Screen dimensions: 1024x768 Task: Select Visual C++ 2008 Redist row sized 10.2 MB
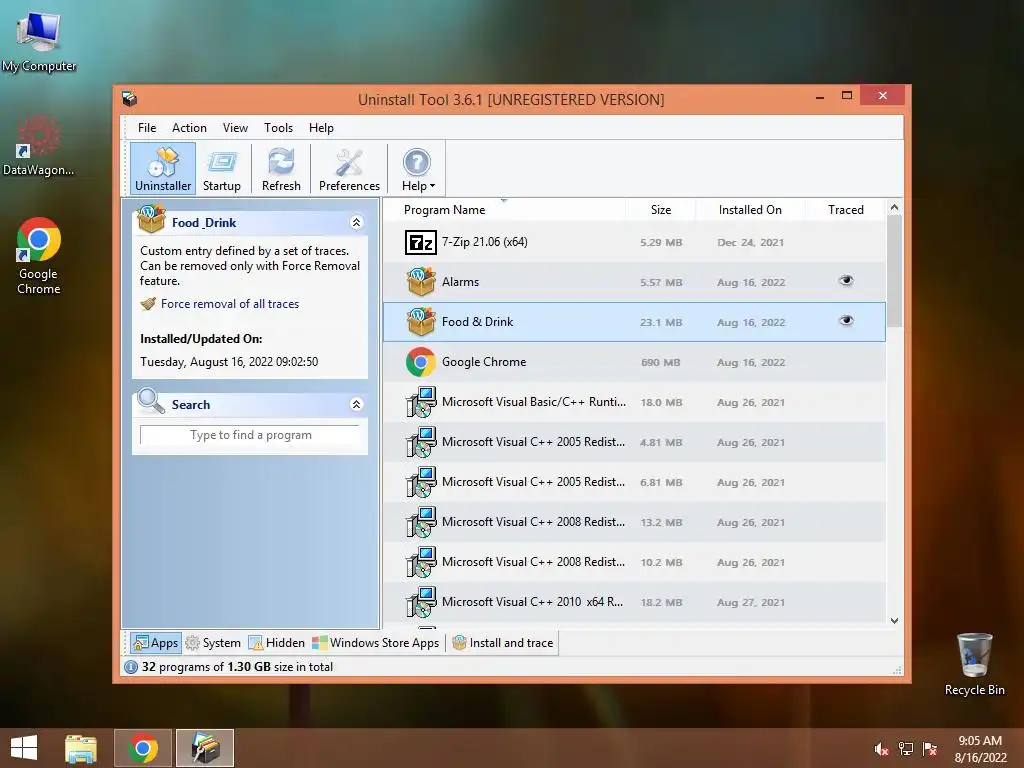(x=634, y=562)
